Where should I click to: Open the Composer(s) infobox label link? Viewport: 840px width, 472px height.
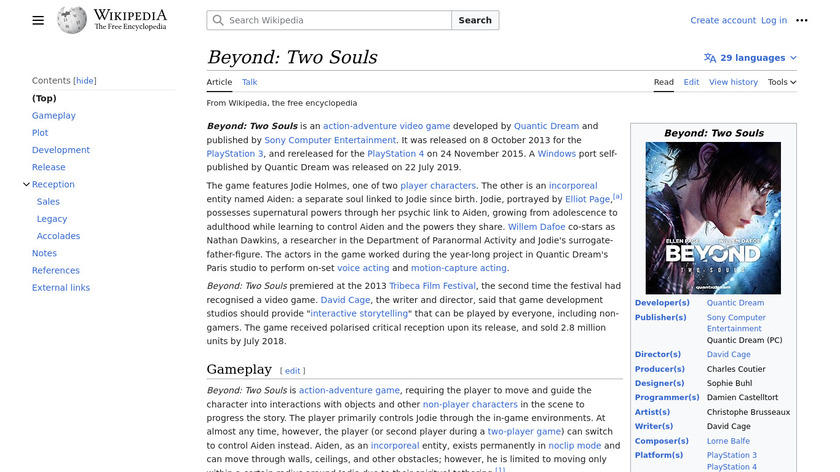pos(662,441)
